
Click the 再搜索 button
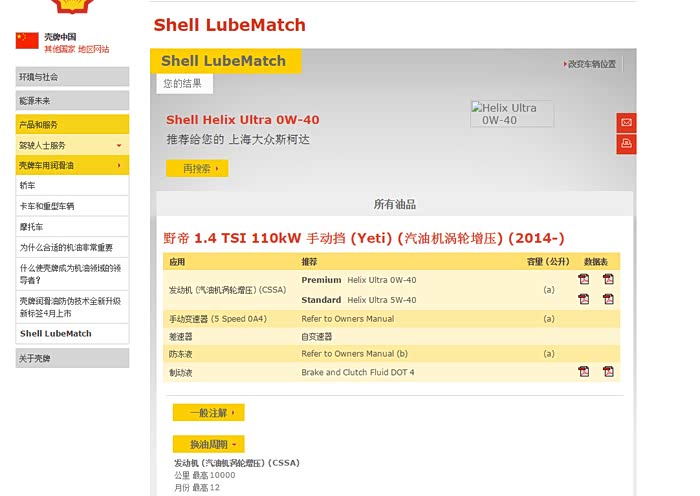(197, 169)
